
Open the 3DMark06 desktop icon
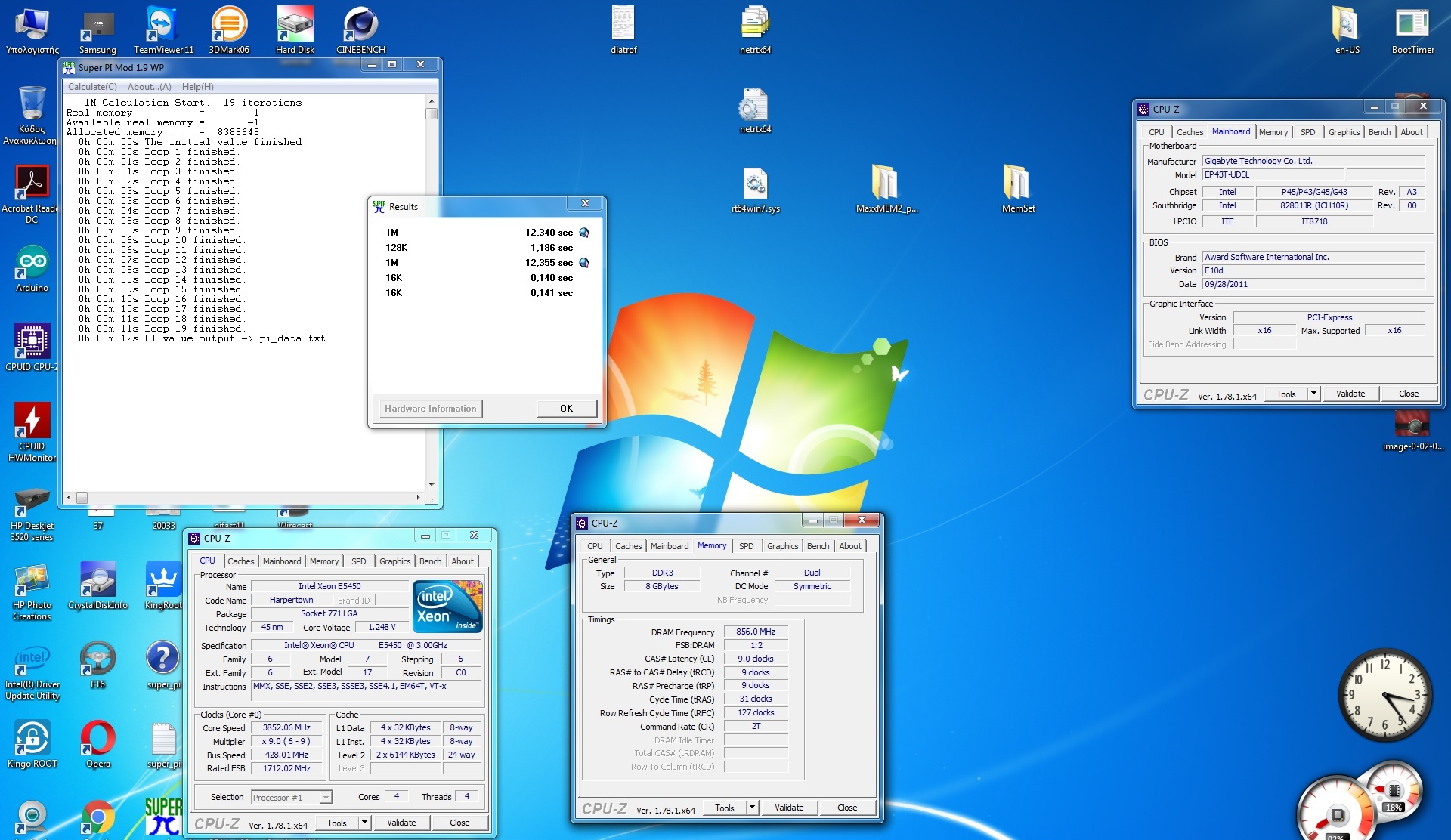pos(229,30)
